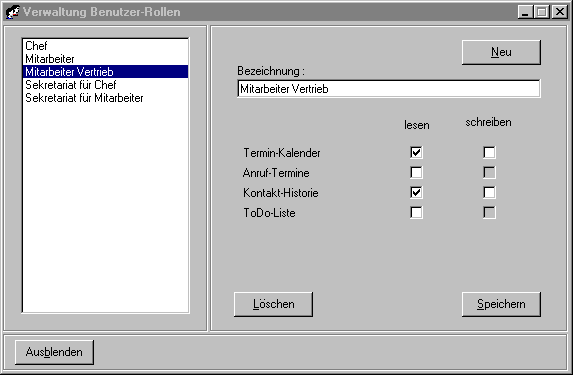Select the Chef role in list
This screenshot has height=375, width=573.
point(105,46)
